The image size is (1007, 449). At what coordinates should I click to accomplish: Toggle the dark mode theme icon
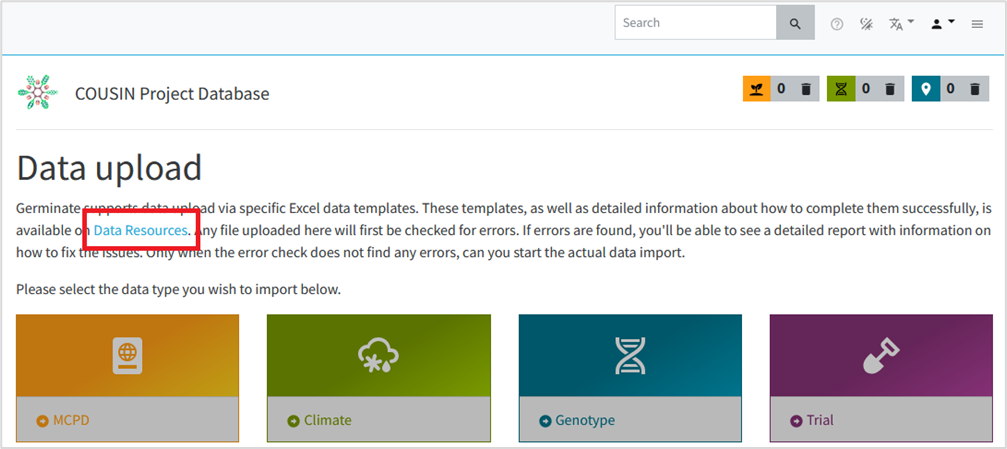tap(866, 24)
